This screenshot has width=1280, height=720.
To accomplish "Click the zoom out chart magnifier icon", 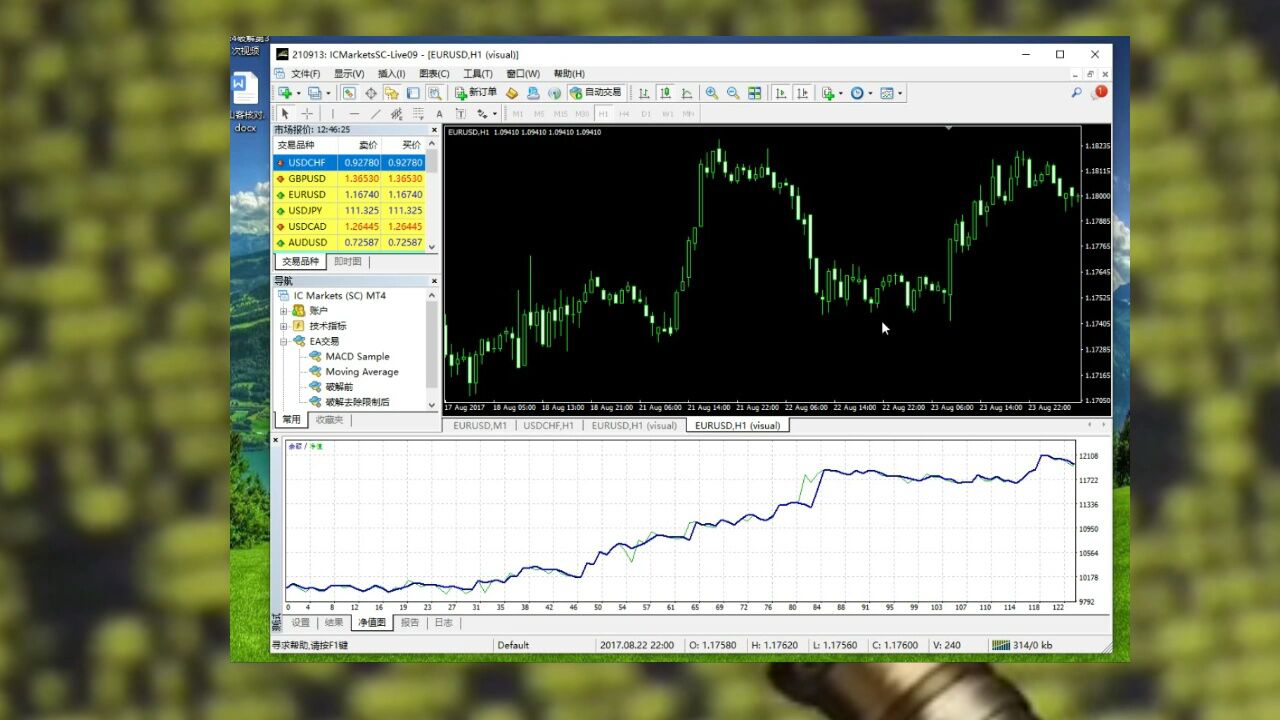I will pyautogui.click(x=732, y=93).
